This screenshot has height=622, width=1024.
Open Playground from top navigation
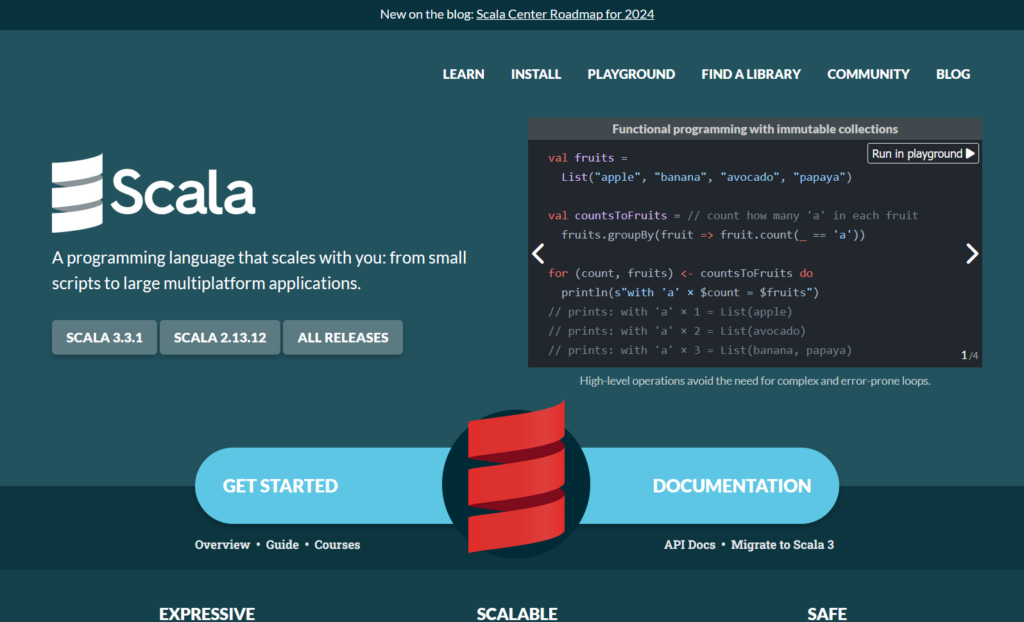pos(631,74)
